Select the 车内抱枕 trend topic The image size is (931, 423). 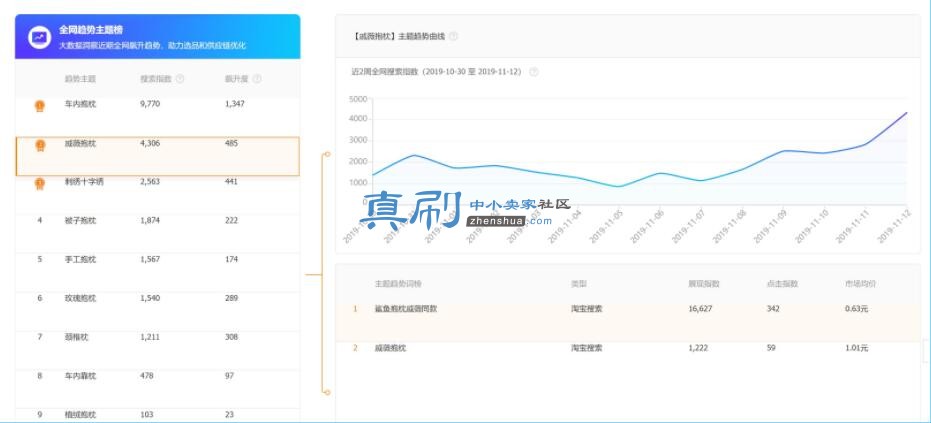[80, 104]
